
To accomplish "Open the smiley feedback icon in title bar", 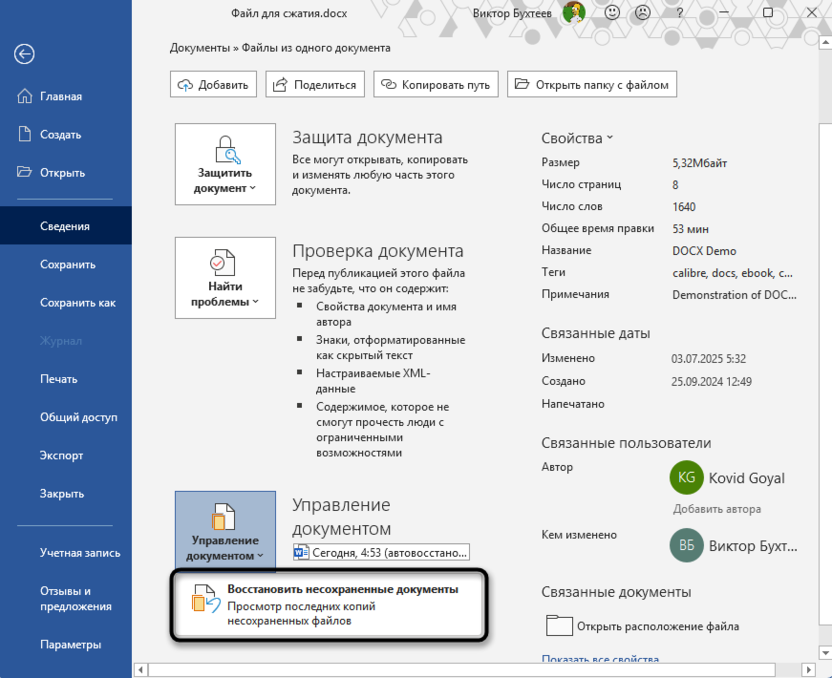I will tap(611, 13).
